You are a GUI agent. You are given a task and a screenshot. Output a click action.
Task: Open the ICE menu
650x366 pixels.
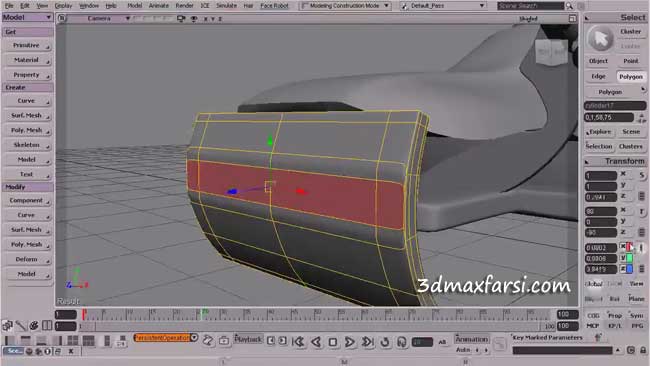click(205, 6)
